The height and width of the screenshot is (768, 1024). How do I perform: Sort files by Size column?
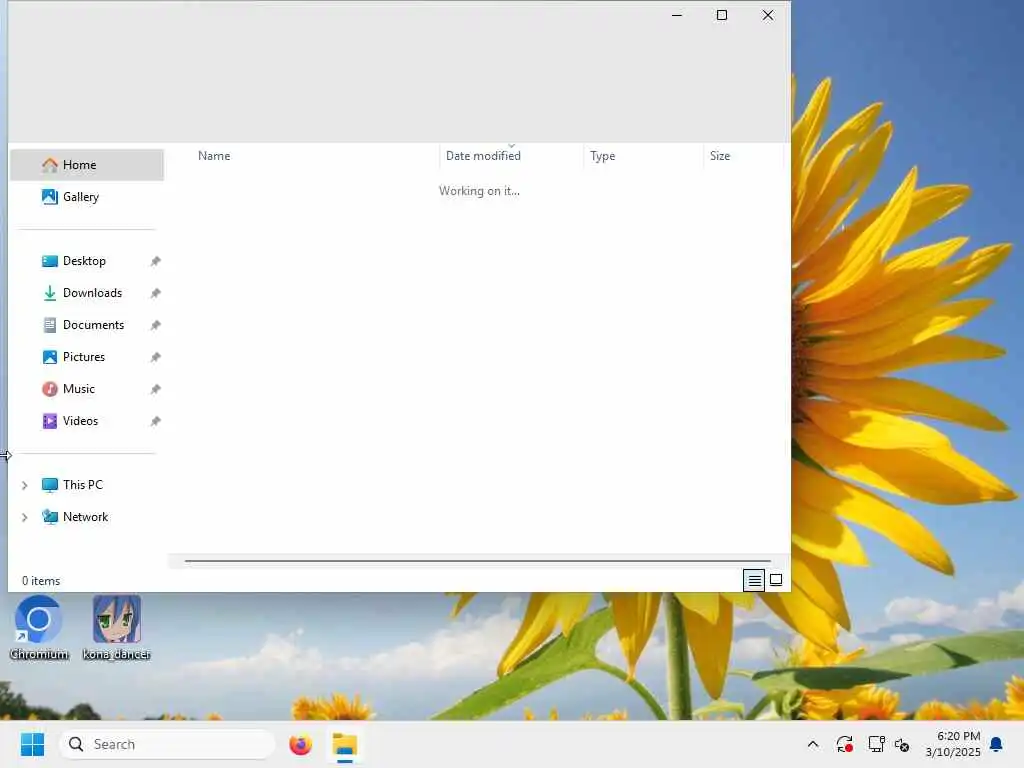[743, 156]
